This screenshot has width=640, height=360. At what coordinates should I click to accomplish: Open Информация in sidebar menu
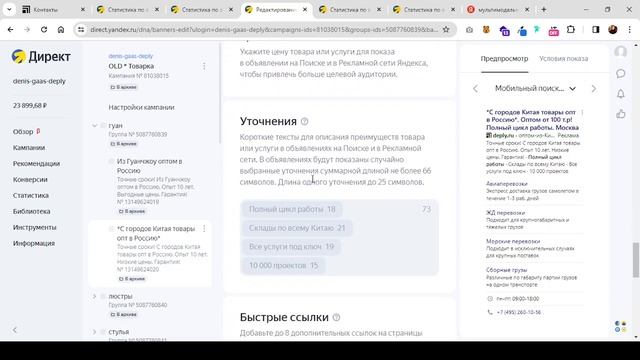point(34,243)
